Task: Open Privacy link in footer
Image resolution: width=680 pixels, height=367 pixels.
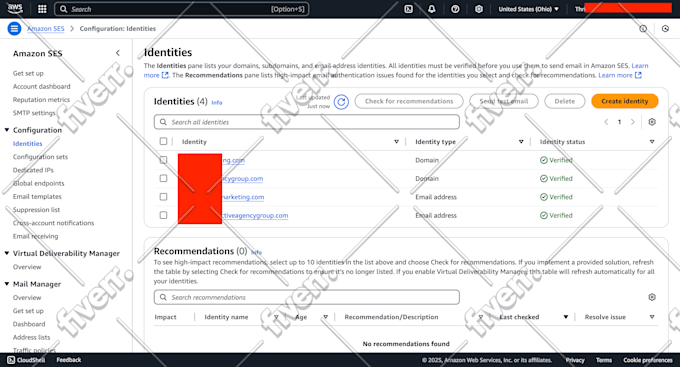Action: click(575, 360)
